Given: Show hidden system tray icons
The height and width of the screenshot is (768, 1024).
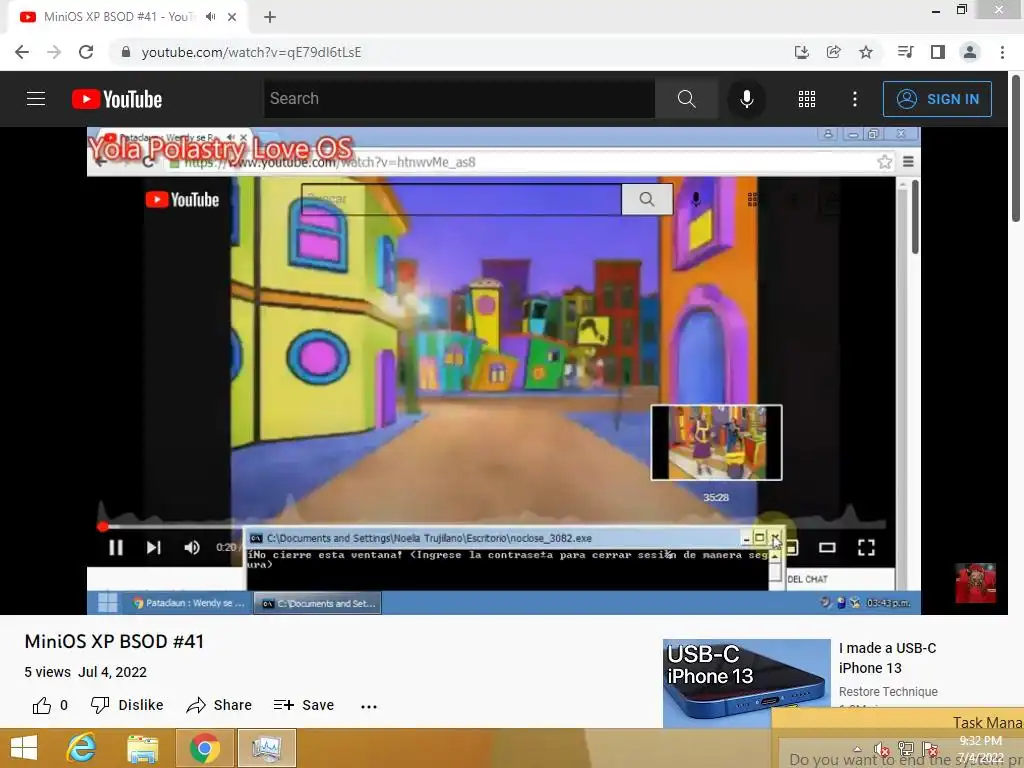Looking at the screenshot, I should tap(857, 748).
